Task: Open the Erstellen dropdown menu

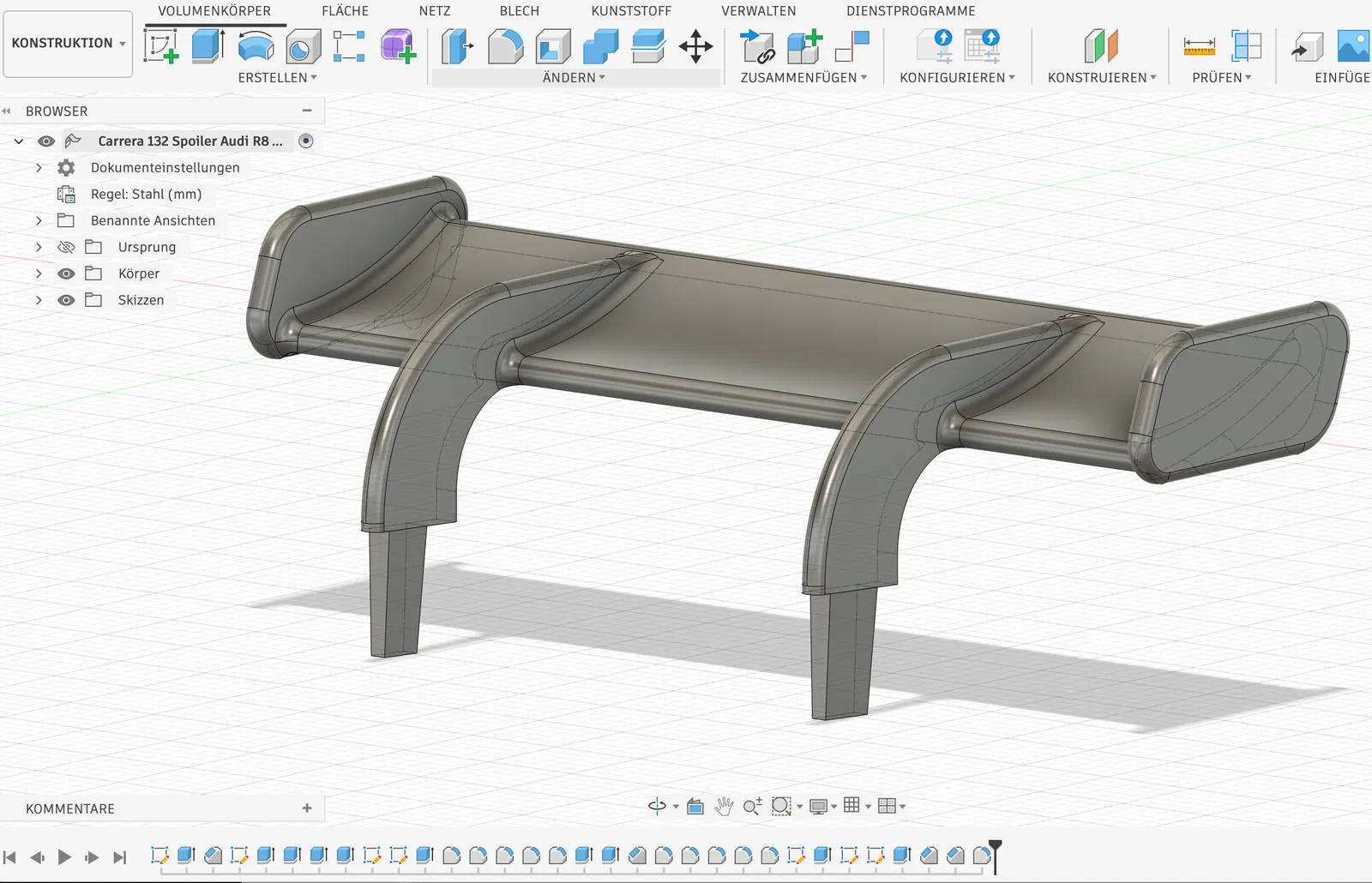Action: pos(277,77)
